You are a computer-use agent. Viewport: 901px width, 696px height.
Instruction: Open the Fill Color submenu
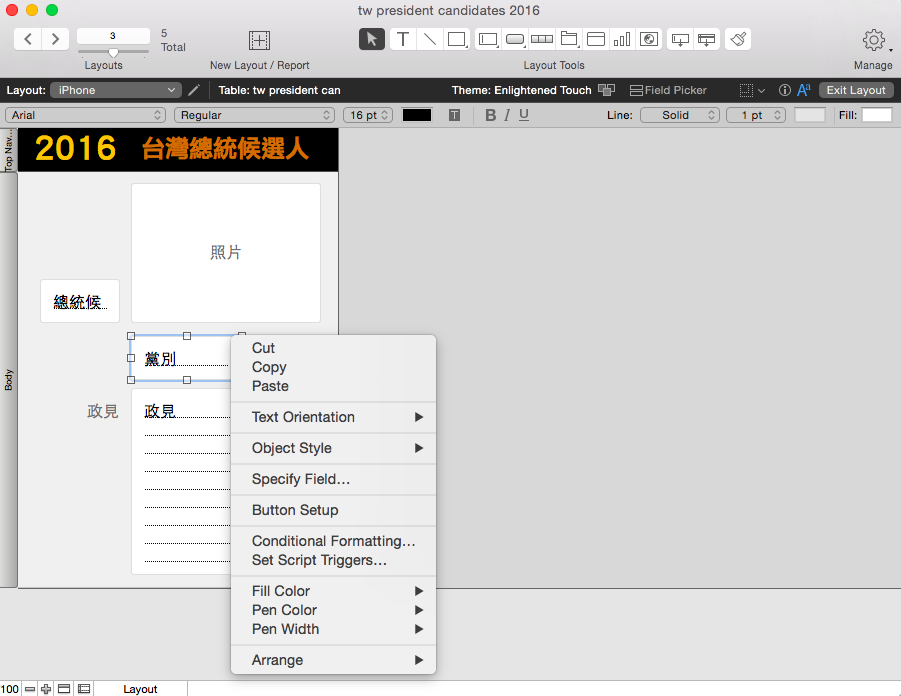333,591
